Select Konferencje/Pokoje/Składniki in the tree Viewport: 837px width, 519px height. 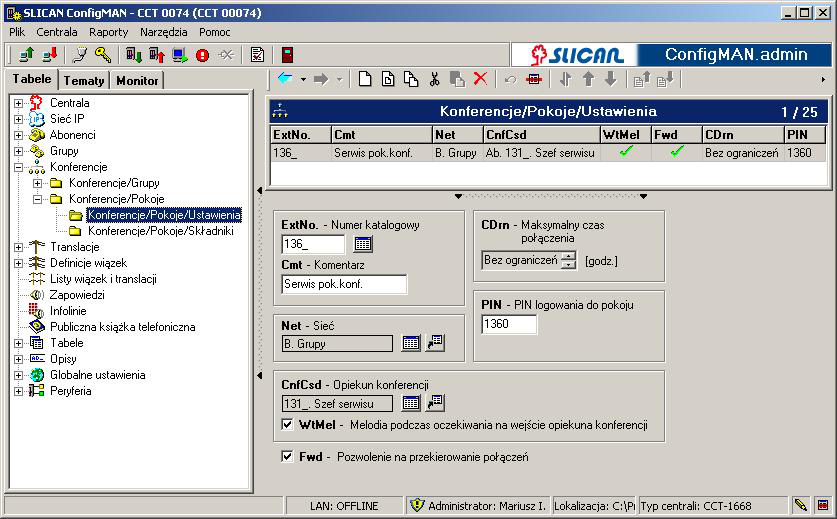tap(161, 231)
